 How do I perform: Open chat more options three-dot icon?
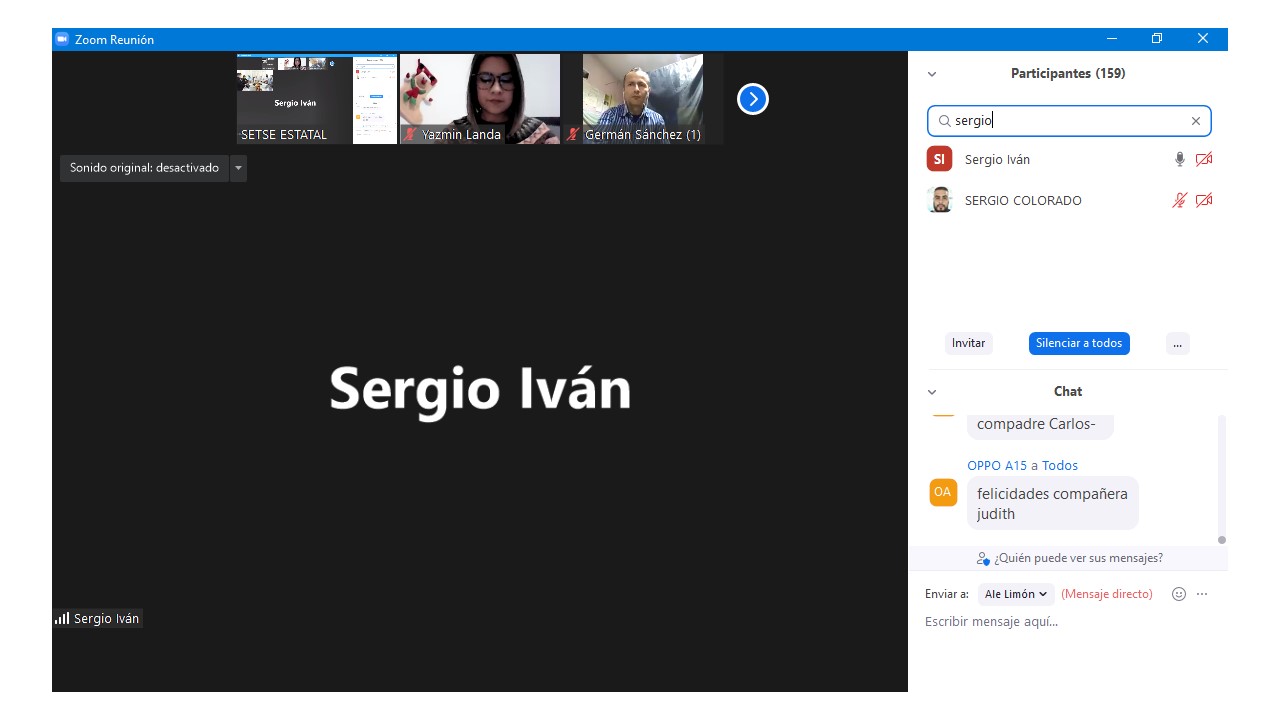[1202, 594]
